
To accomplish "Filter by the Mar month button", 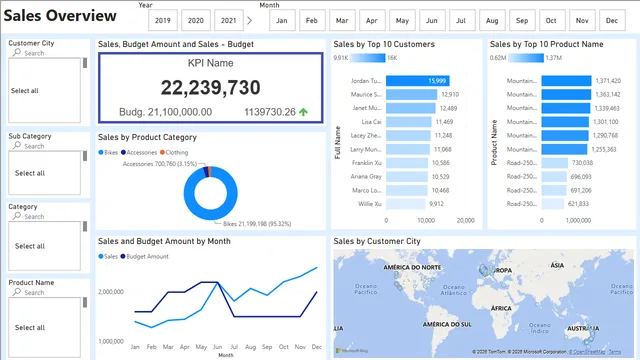I will (342, 20).
